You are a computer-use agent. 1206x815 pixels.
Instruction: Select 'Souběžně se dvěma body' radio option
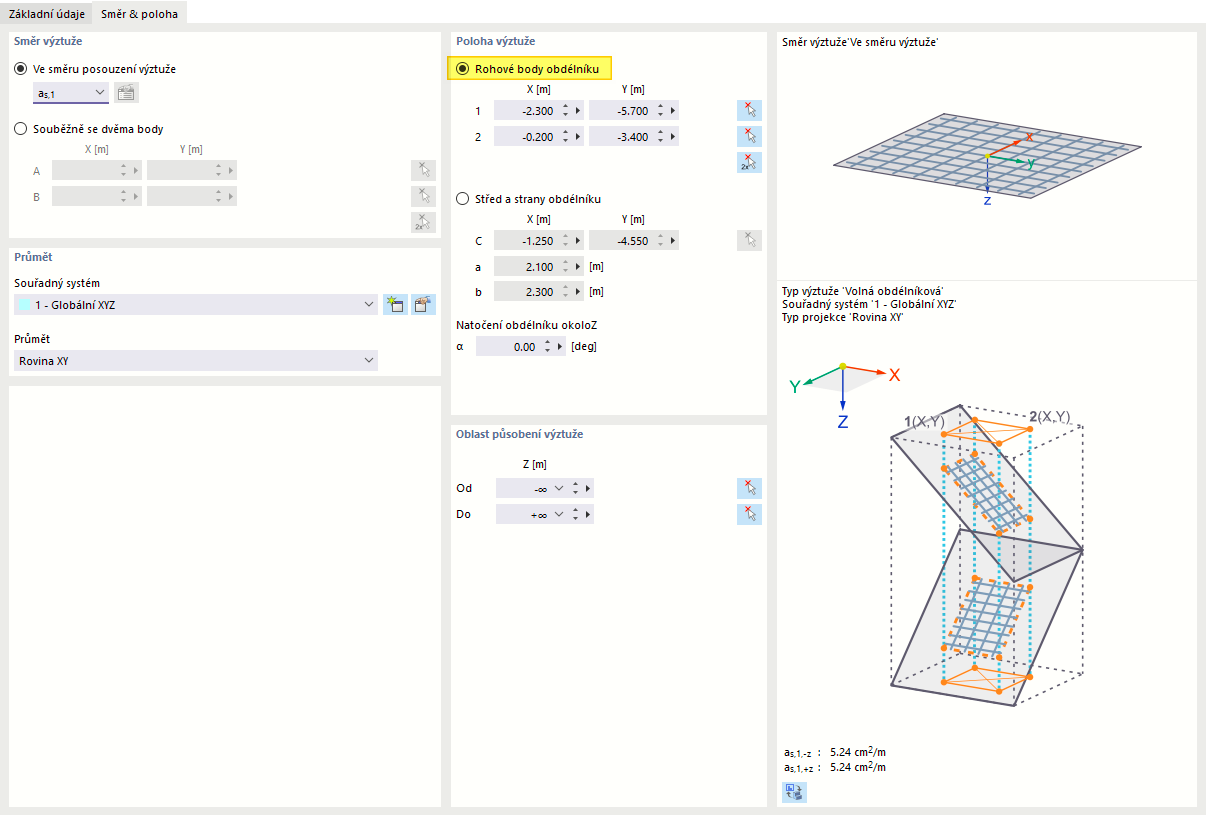(x=21, y=128)
